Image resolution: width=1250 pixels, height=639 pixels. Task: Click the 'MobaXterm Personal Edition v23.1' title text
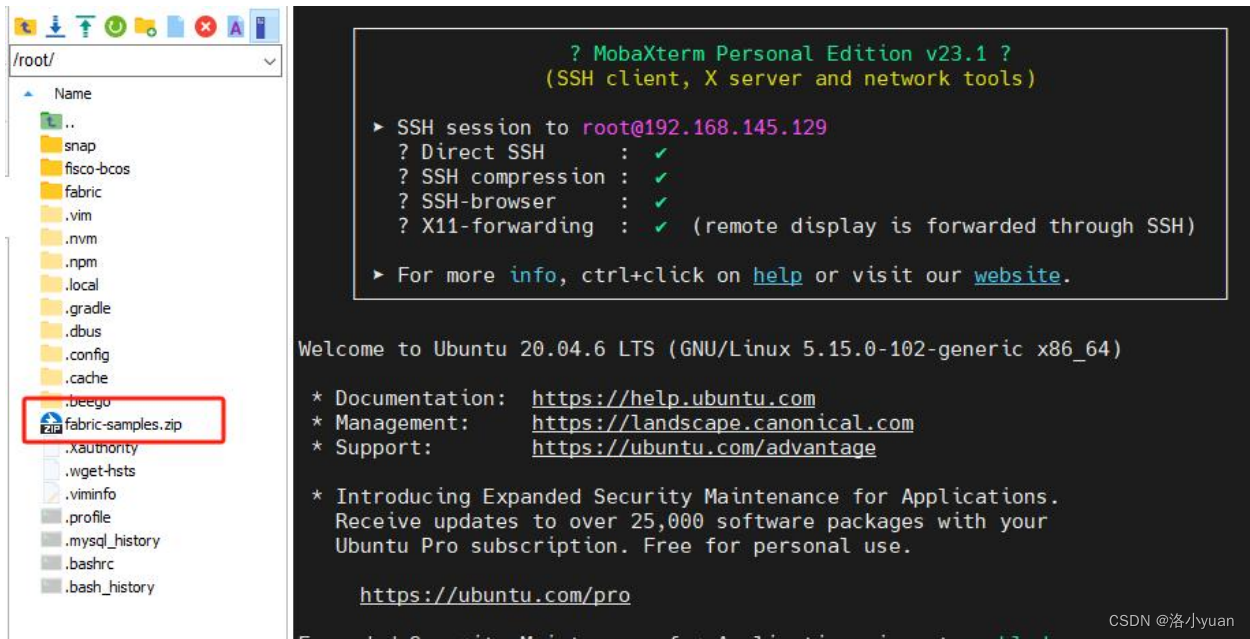[790, 54]
